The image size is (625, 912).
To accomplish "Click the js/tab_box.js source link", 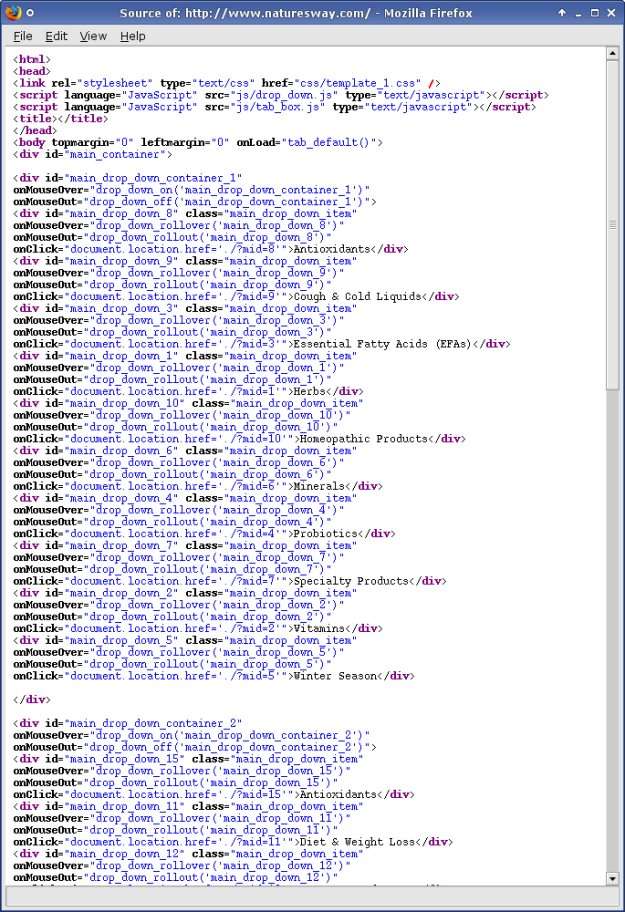I will coord(278,107).
